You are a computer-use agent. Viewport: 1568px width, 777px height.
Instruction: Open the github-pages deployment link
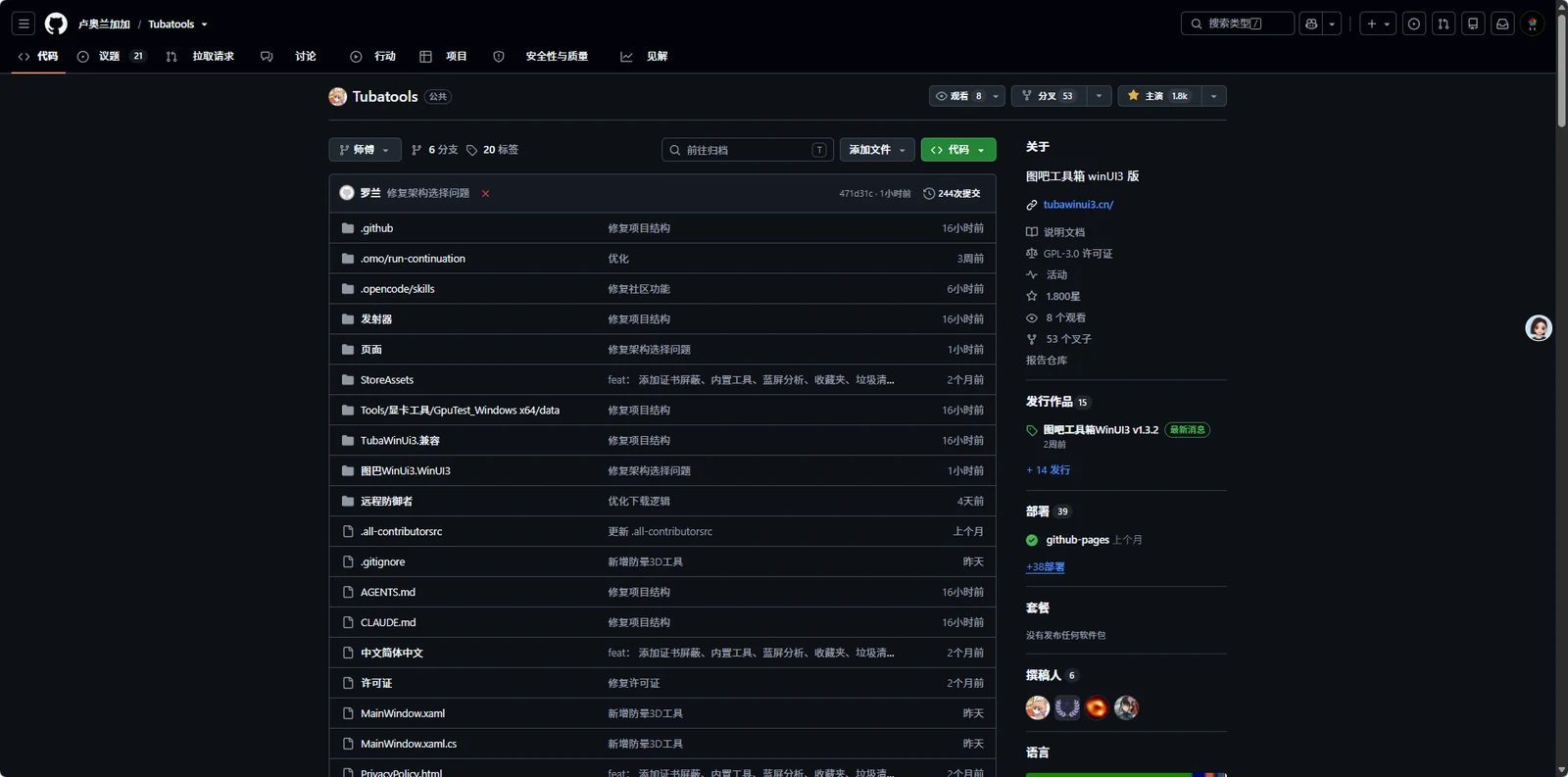1078,540
